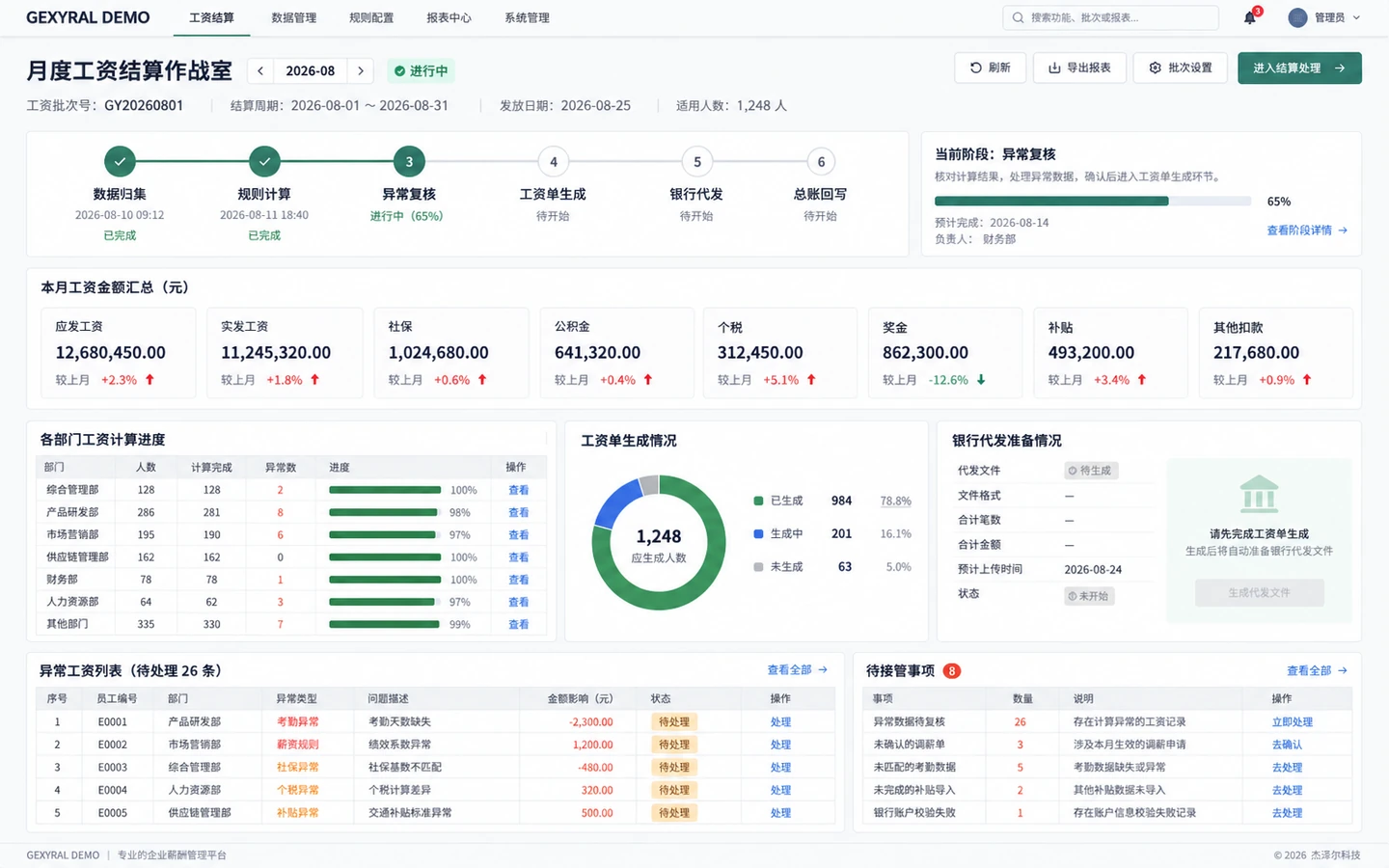Click 查看全部 in 异常工资列表
Screen dimensions: 1389x868
(x=798, y=669)
